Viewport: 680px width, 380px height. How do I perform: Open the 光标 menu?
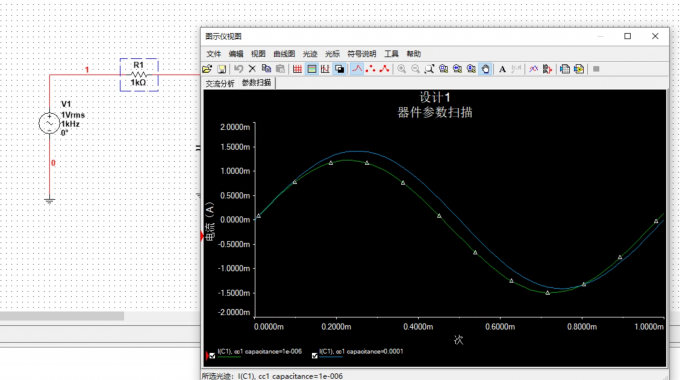click(x=333, y=54)
